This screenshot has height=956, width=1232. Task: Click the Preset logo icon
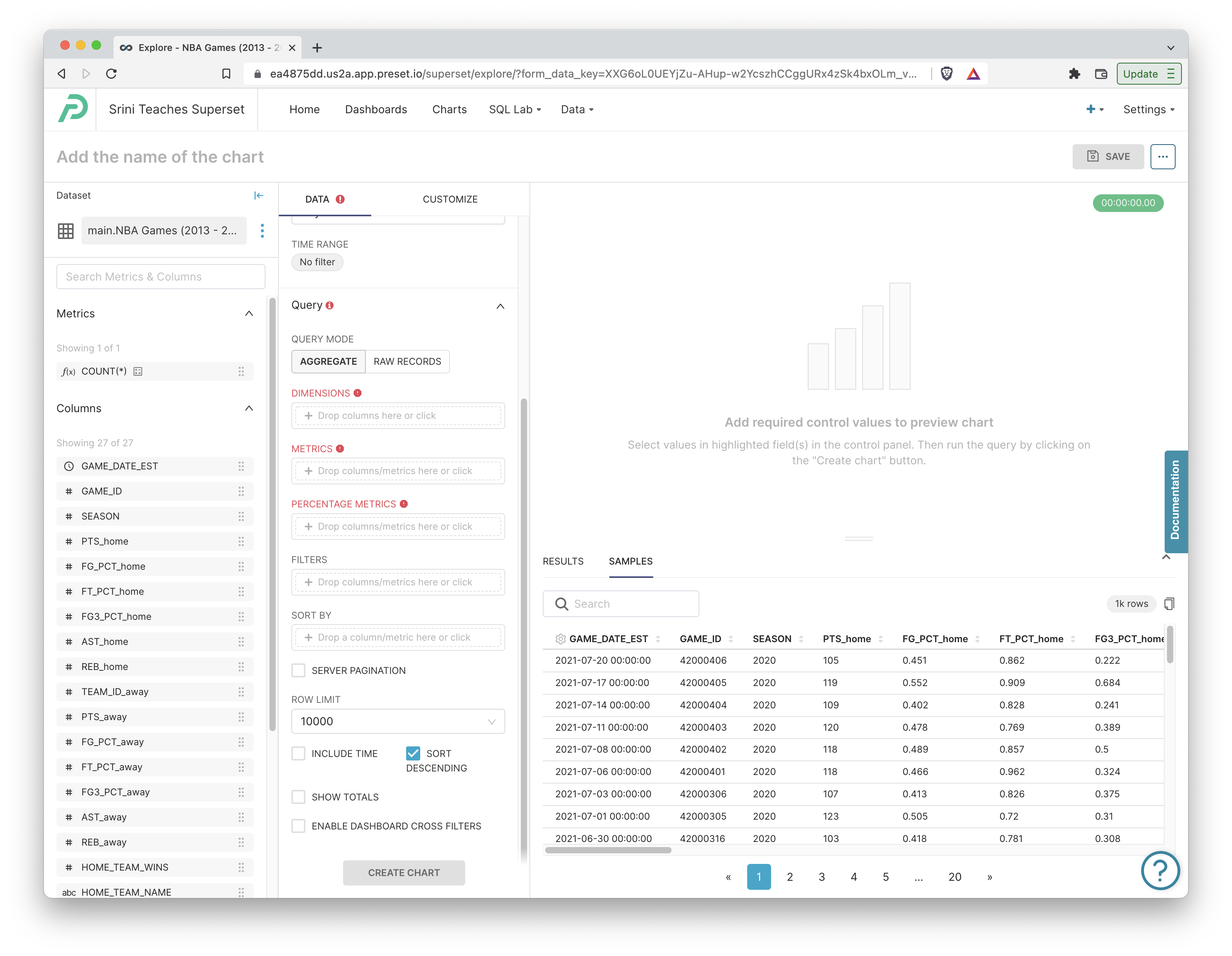pyautogui.click(x=73, y=109)
